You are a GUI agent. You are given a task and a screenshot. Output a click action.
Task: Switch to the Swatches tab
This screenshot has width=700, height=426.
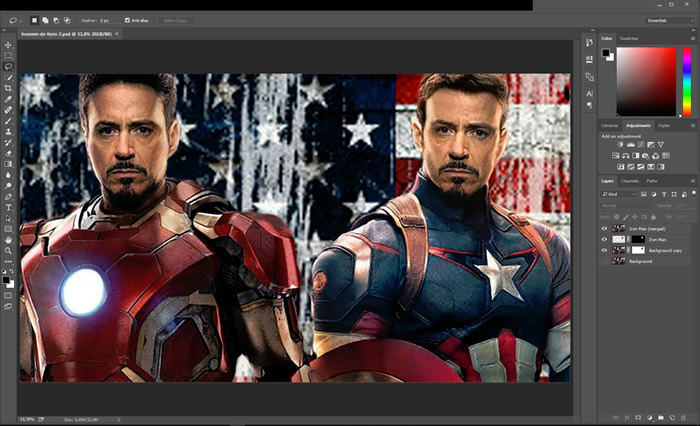[629, 38]
